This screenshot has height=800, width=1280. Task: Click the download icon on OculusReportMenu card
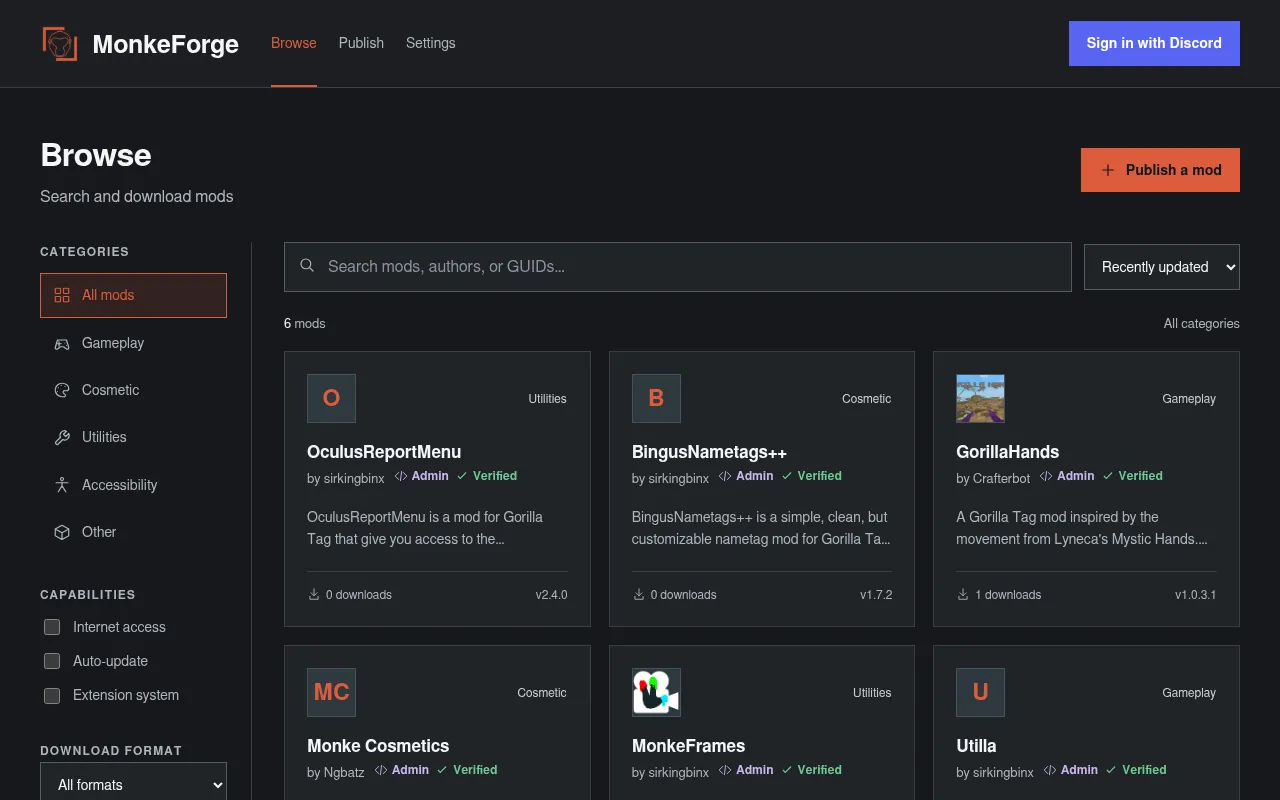click(314, 594)
